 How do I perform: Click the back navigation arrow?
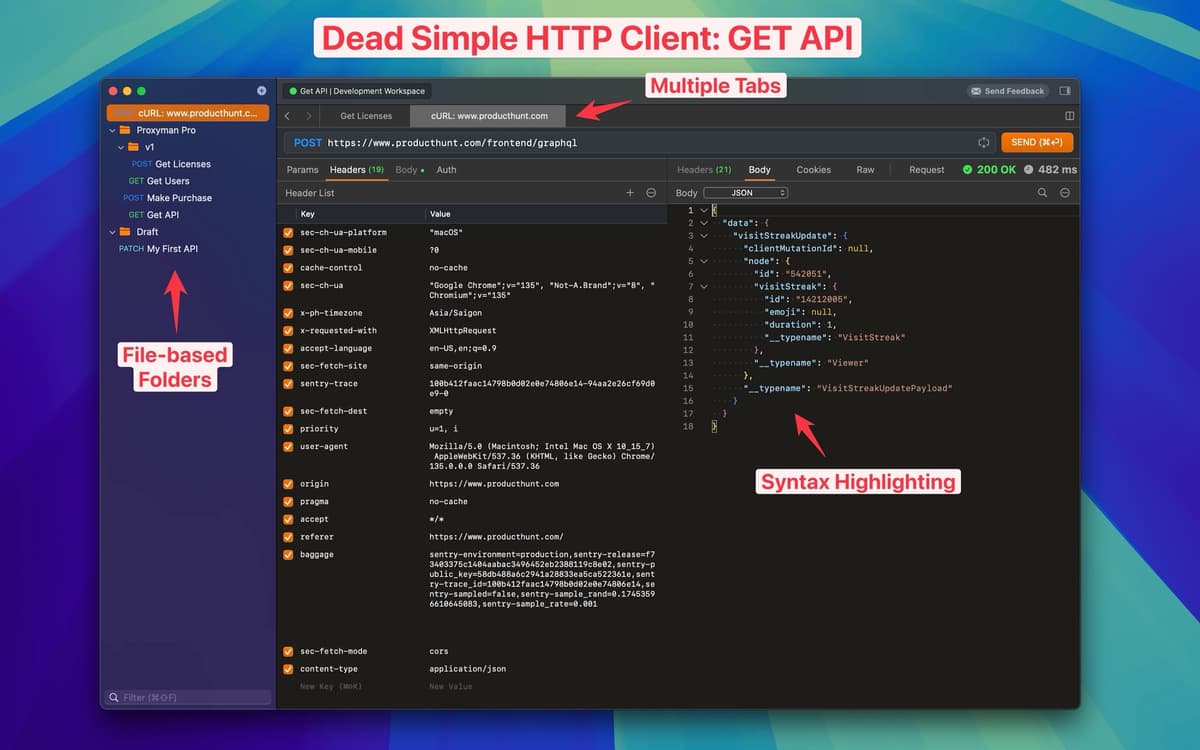pyautogui.click(x=287, y=116)
